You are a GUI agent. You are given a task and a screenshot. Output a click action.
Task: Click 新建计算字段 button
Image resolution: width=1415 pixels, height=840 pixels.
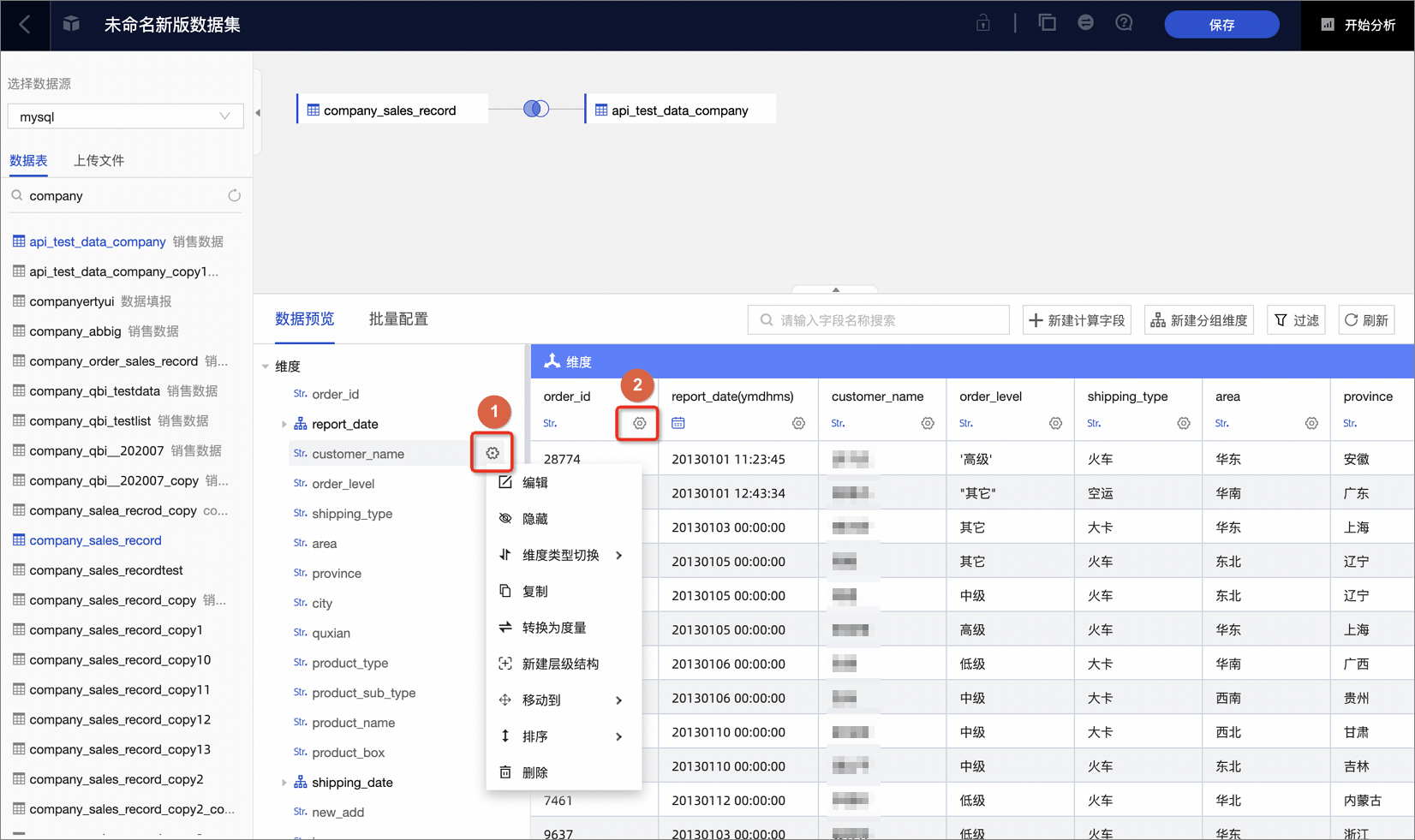click(x=1078, y=319)
